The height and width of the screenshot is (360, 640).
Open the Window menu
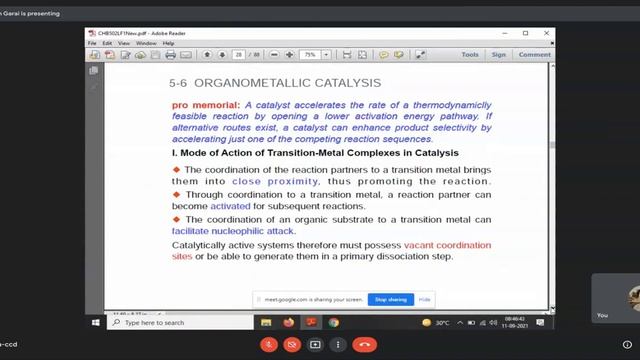tap(146, 43)
